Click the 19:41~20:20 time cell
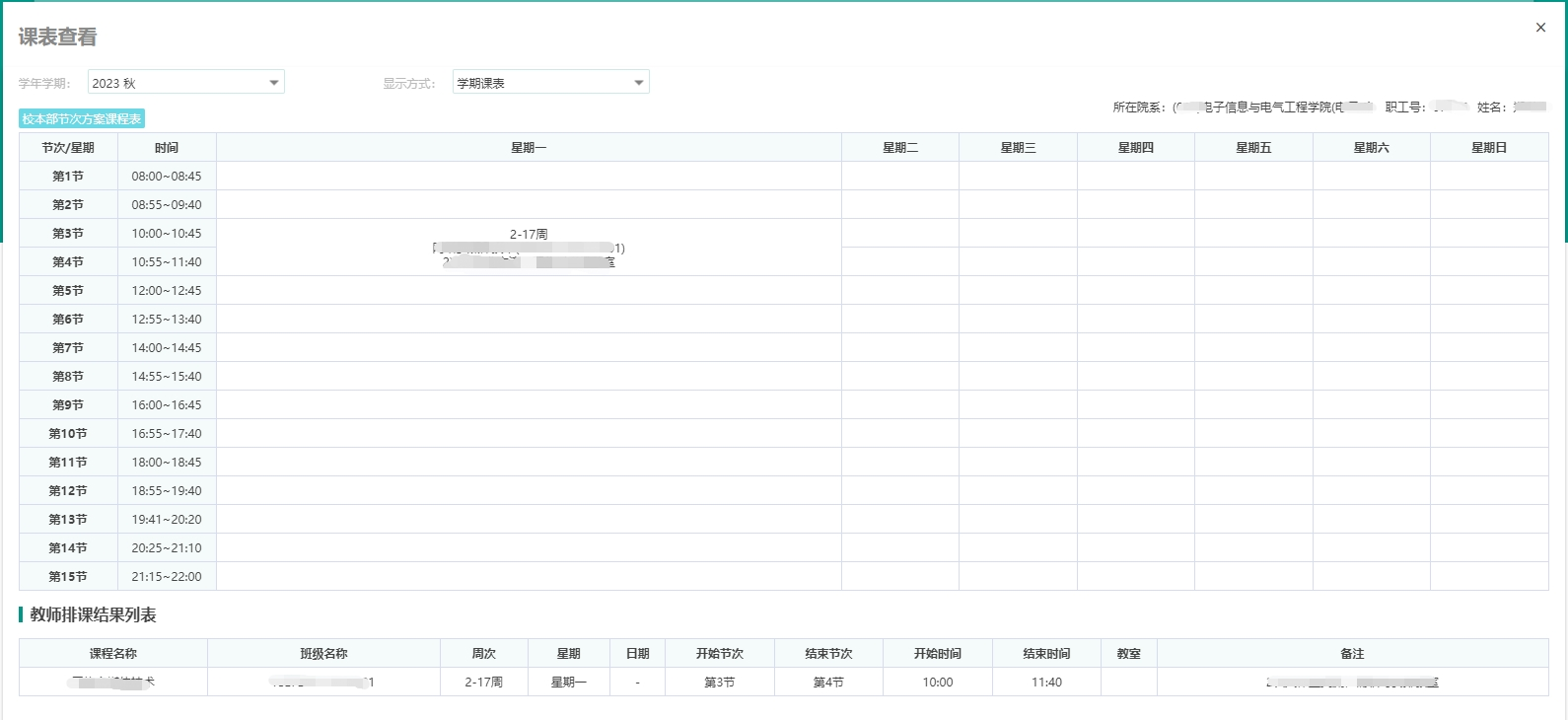Screen dimensions: 1568x720 [167, 519]
